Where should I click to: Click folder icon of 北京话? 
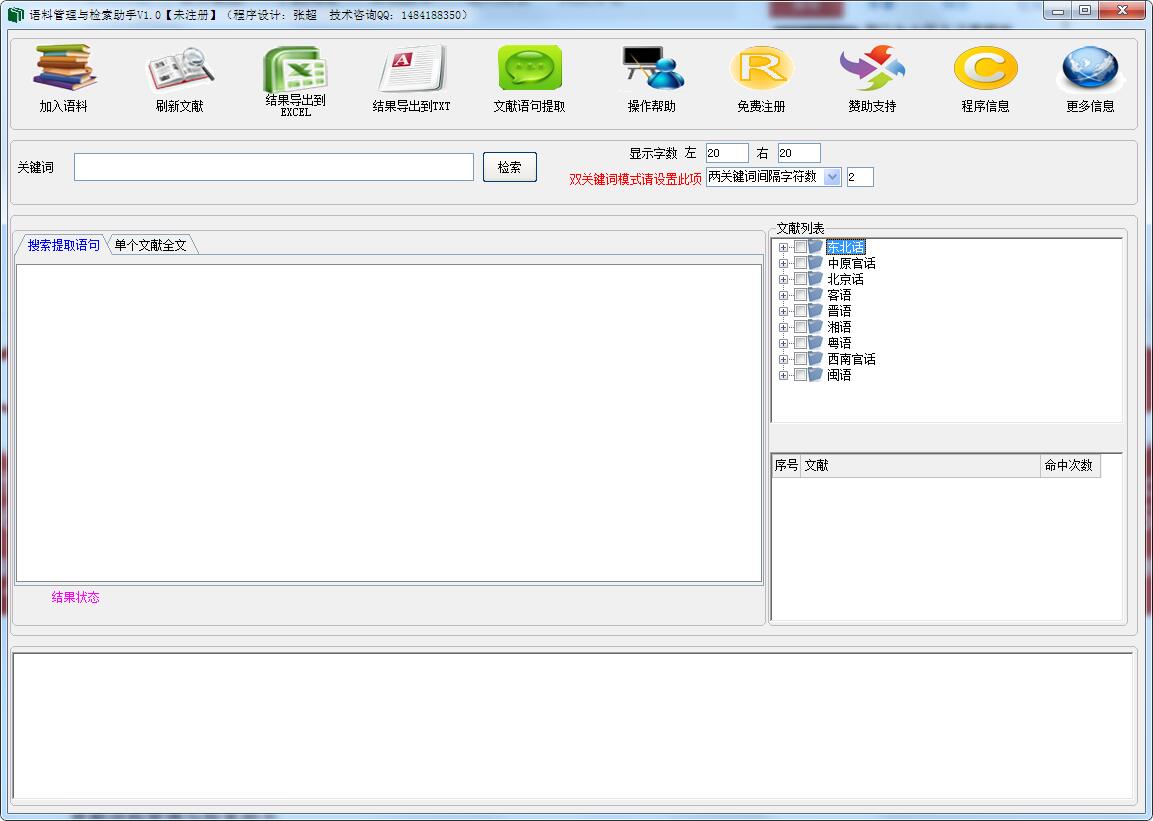tap(815, 279)
